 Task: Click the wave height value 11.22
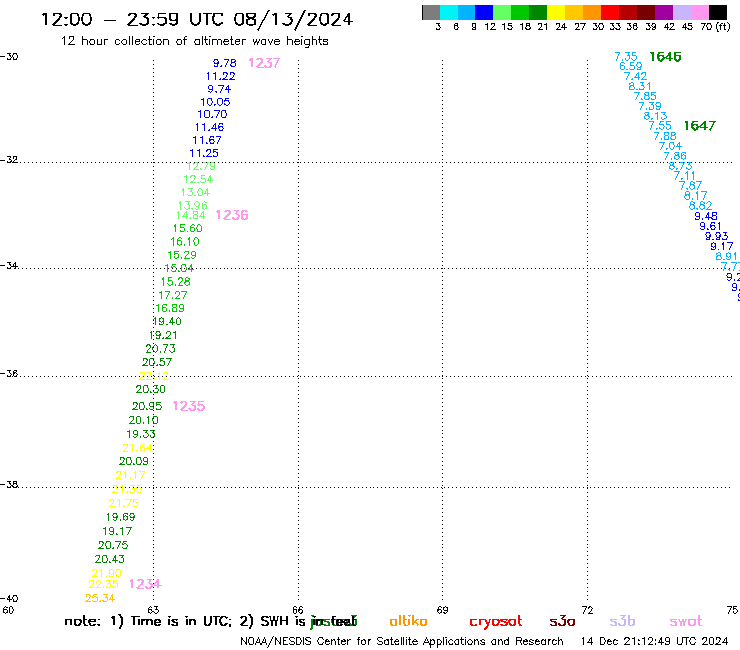(220, 76)
